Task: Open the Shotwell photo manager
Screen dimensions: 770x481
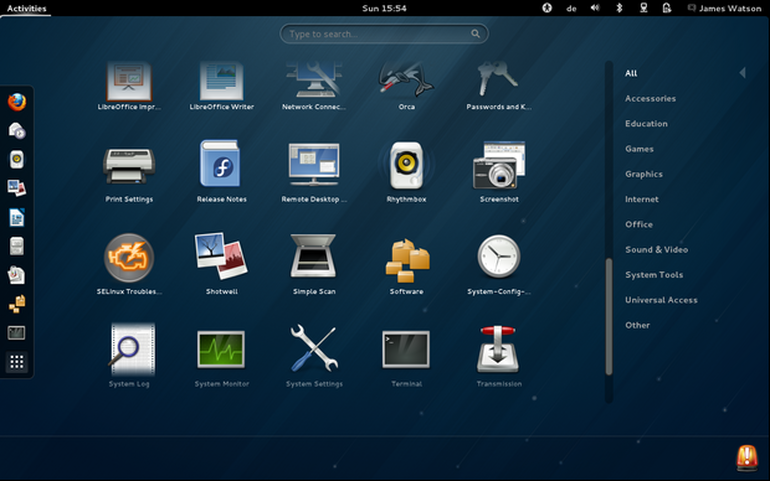Action: pyautogui.click(x=221, y=263)
